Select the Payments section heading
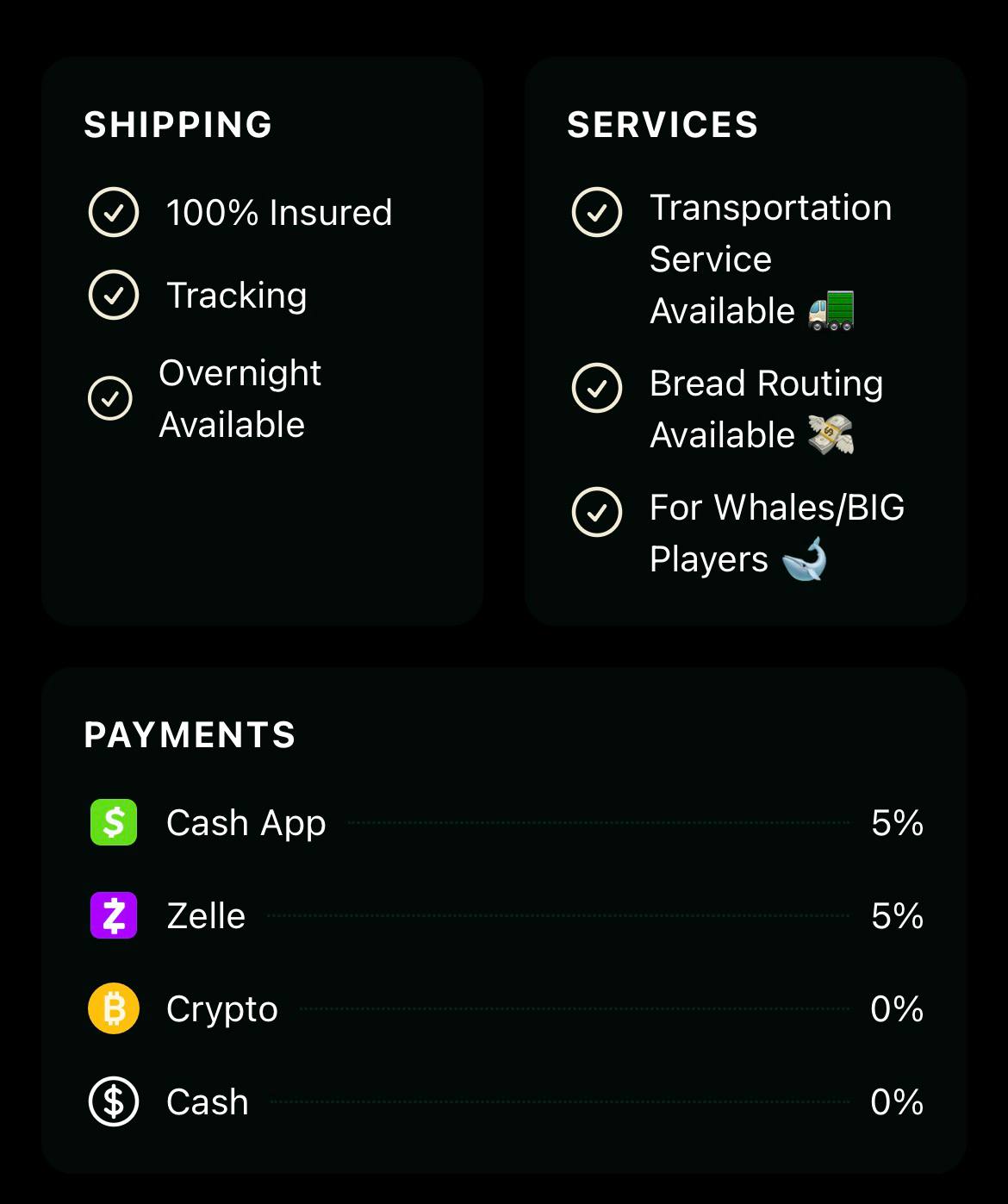1008x1204 pixels. [x=190, y=735]
